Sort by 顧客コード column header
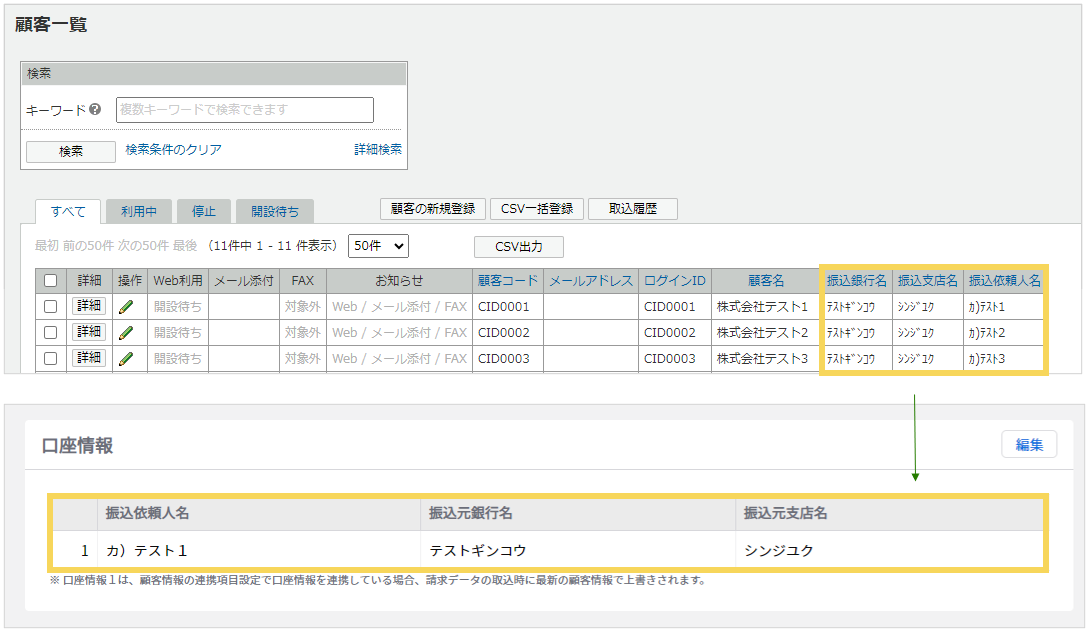Screen dimensions: 1089x631 (x=508, y=281)
